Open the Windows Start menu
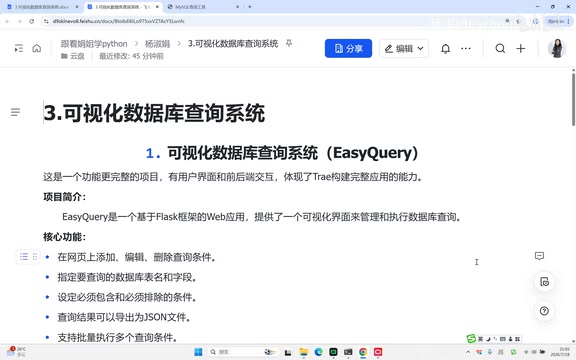576x360 pixels. tap(198, 352)
